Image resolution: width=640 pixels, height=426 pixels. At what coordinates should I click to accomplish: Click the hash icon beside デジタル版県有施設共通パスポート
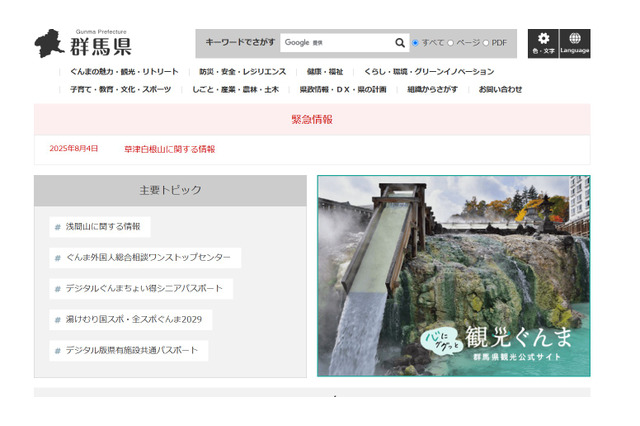[57, 350]
